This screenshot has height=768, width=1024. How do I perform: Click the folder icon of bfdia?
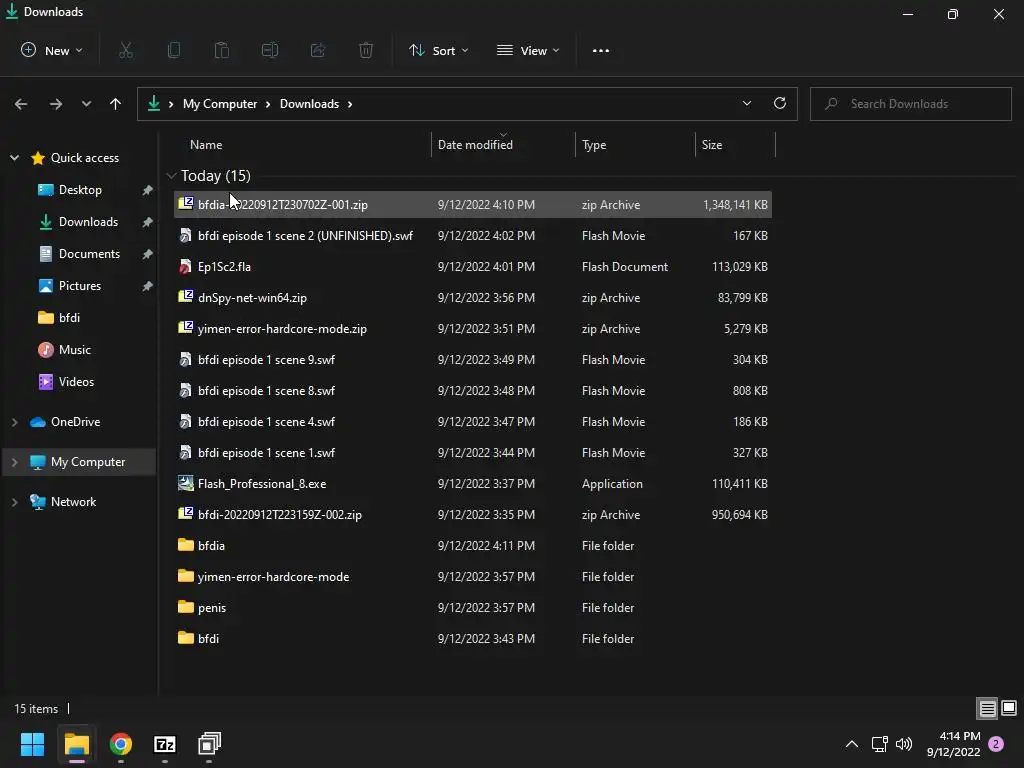coord(185,545)
